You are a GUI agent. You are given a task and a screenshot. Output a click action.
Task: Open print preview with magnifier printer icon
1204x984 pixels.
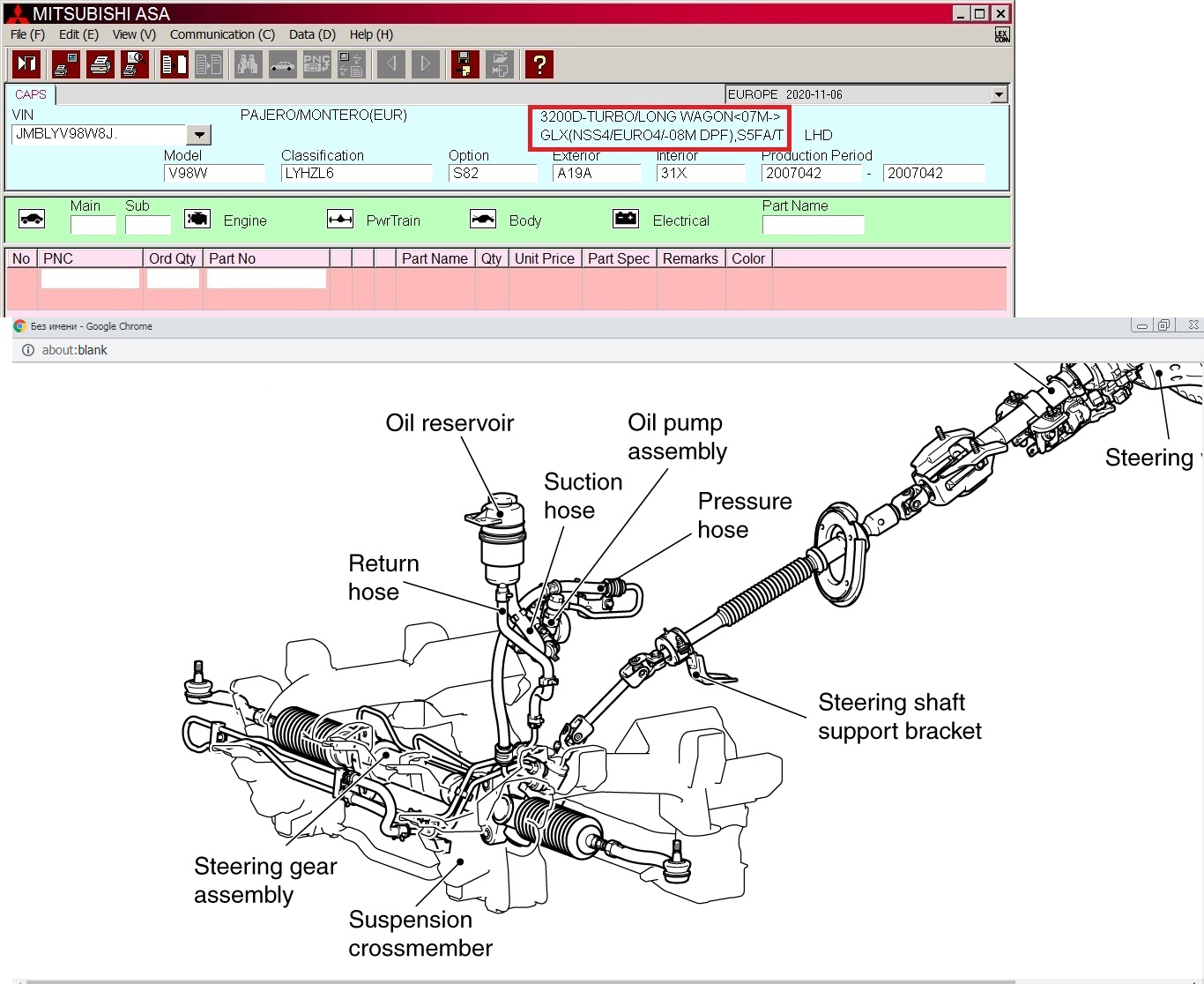click(x=134, y=64)
